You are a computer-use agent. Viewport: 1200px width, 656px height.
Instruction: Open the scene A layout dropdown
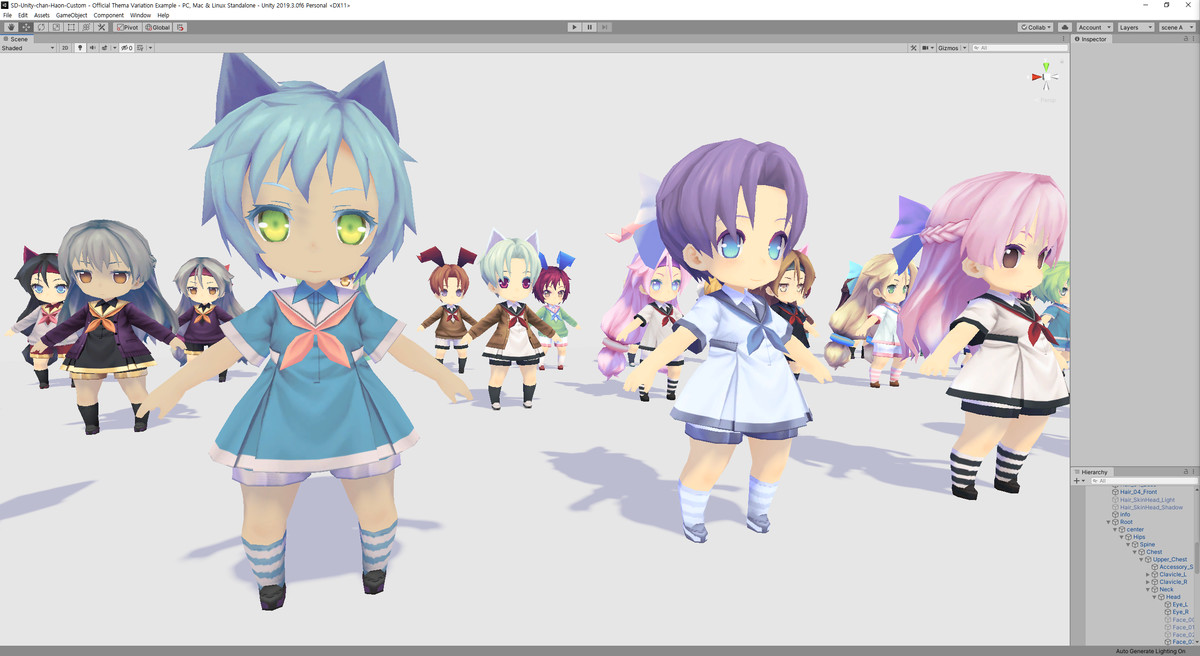(x=1177, y=27)
